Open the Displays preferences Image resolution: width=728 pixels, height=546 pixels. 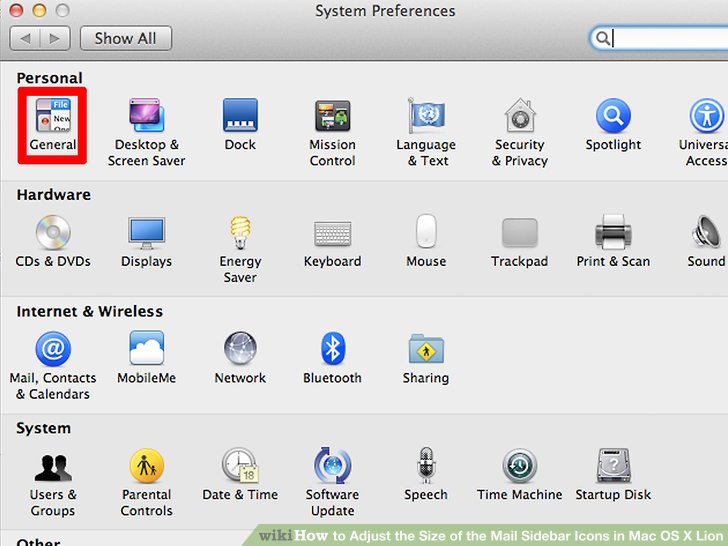147,241
